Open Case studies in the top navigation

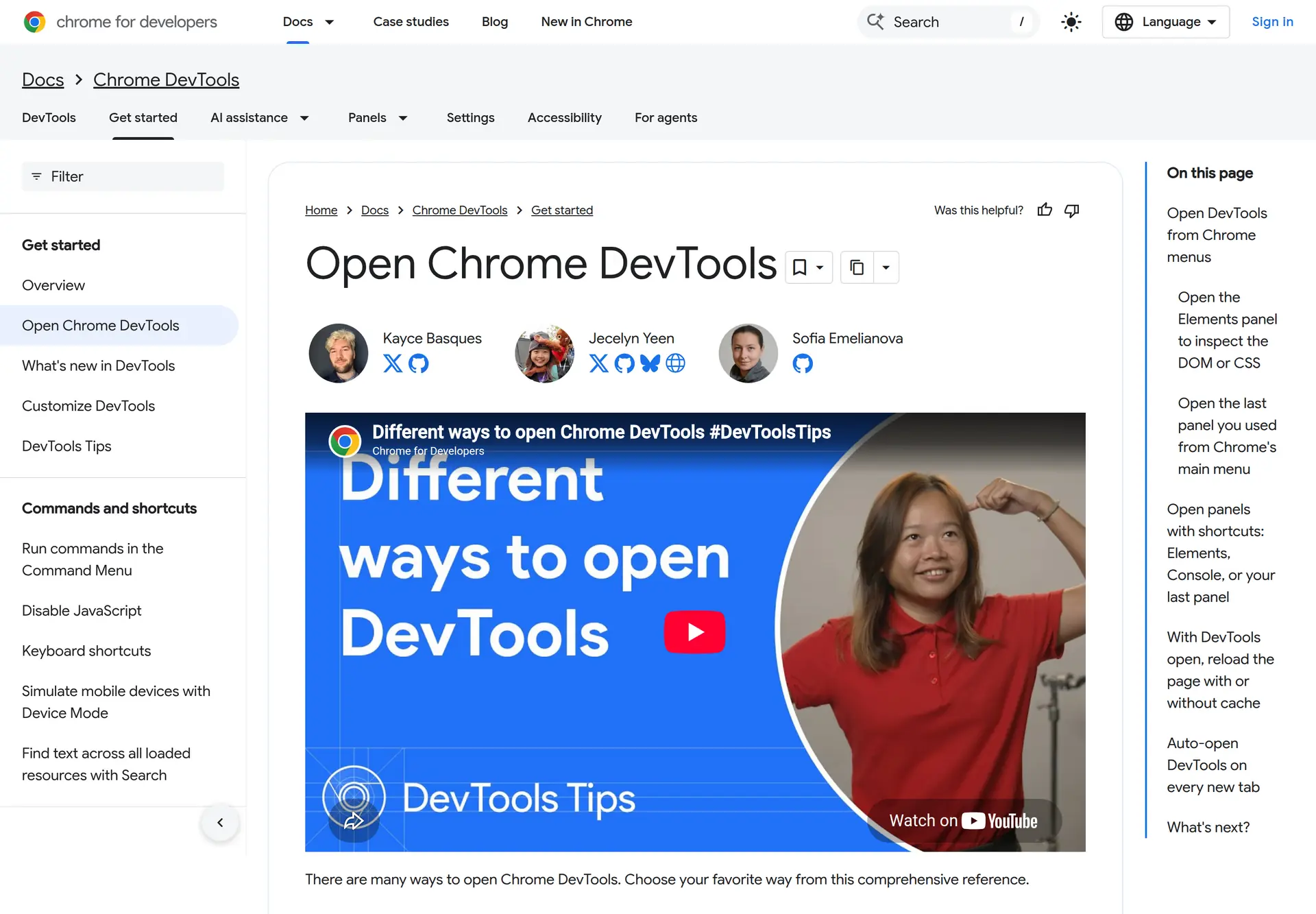click(x=411, y=22)
